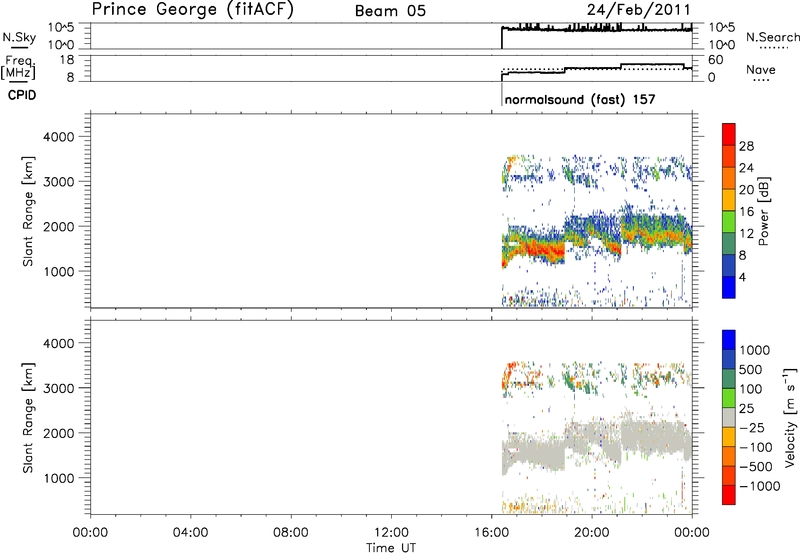This screenshot has width=800, height=554.
Task: Click the '16' power colorbar tick
Action: pos(746,212)
